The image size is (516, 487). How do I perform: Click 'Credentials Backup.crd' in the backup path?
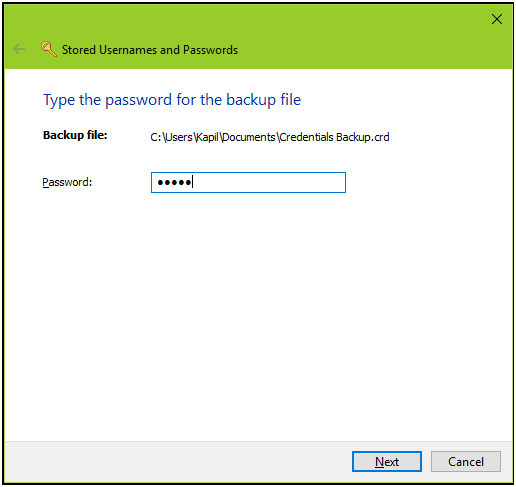(x=334, y=137)
